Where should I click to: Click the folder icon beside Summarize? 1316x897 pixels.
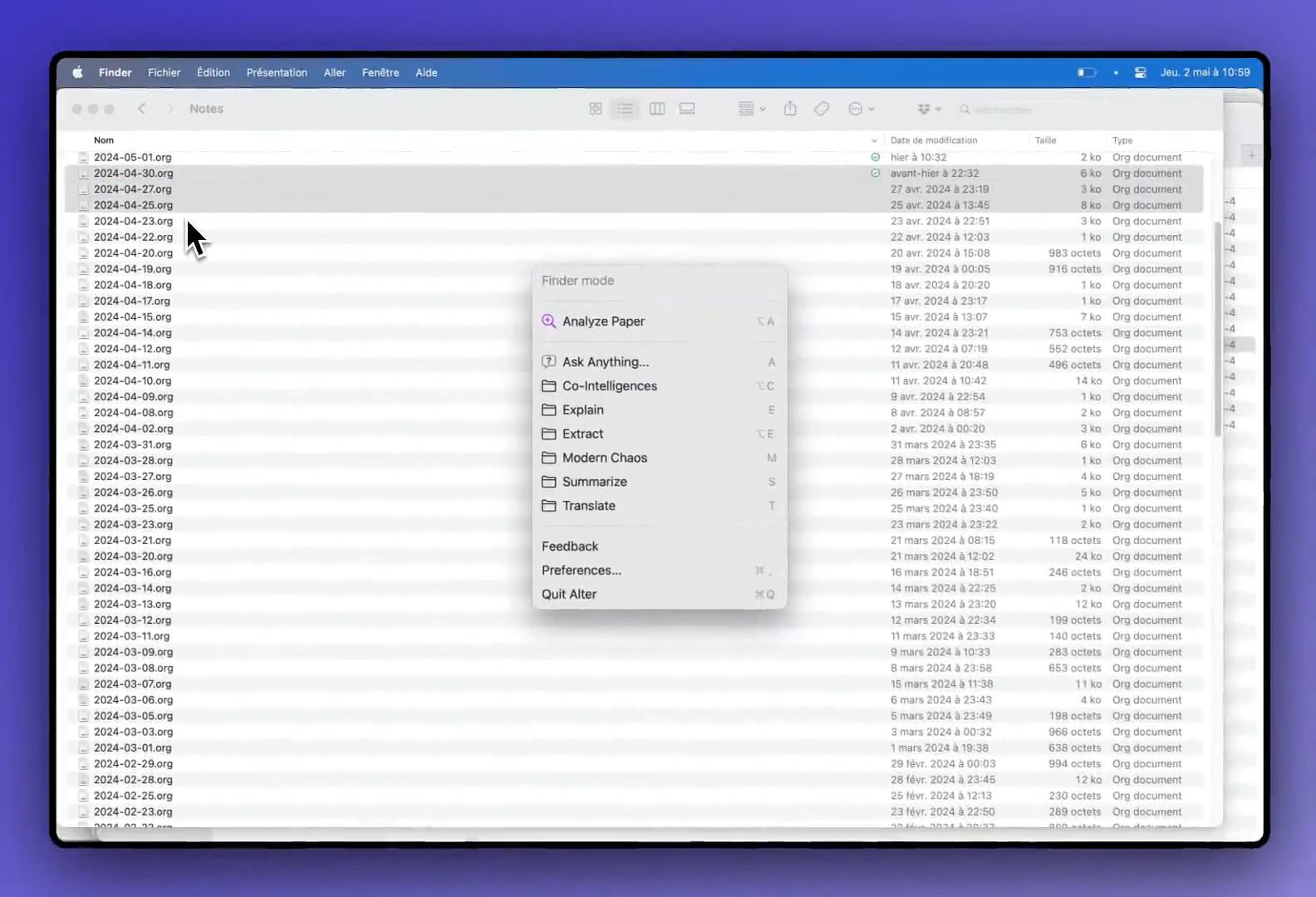point(548,482)
